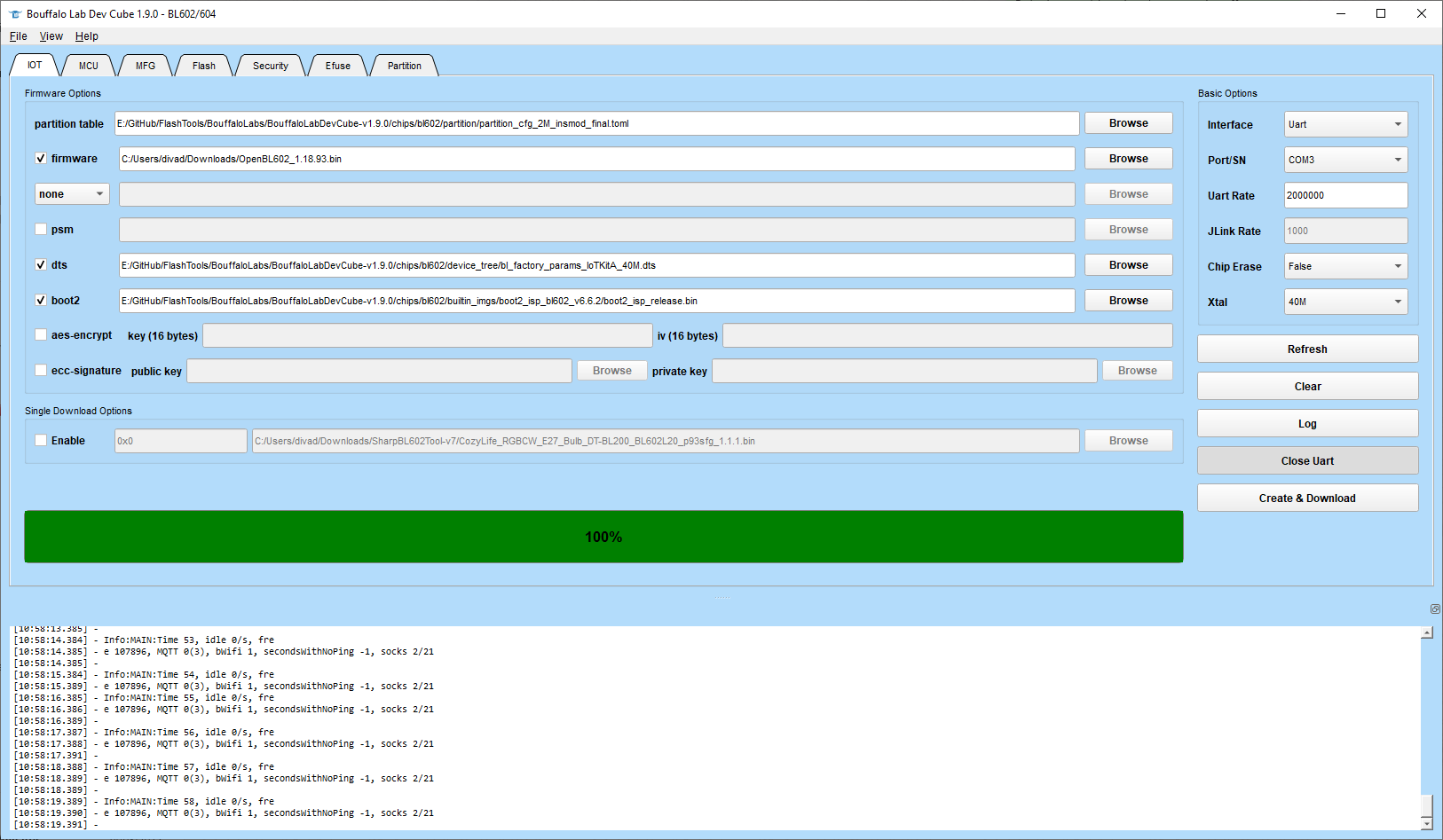Open the Xtal dropdown showing 40M

[1345, 302]
